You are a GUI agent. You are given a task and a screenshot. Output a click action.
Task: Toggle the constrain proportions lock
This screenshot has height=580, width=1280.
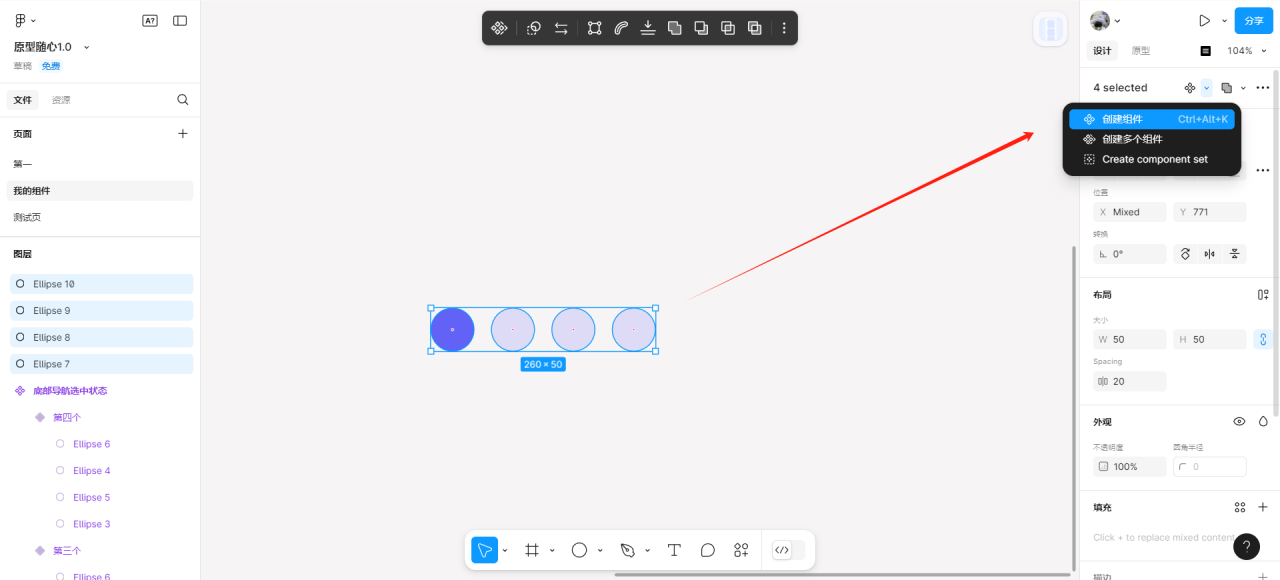pos(1263,339)
